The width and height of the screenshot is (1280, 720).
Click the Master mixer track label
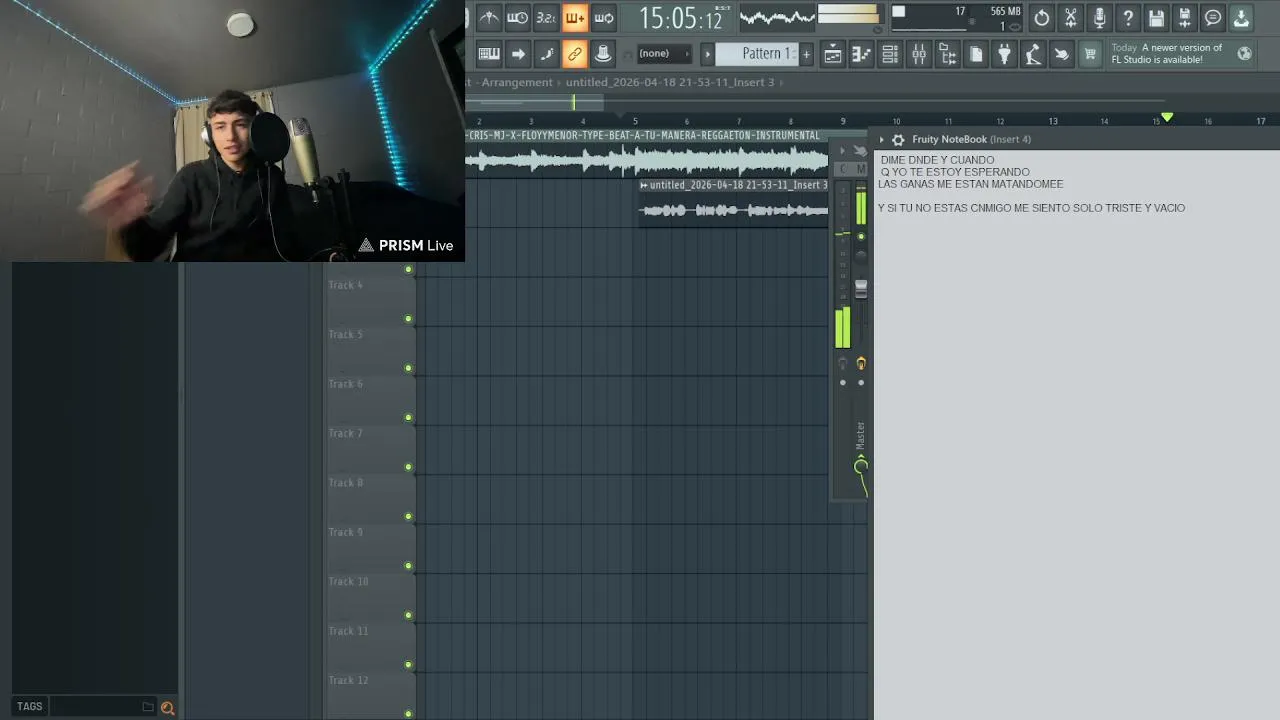point(860,435)
